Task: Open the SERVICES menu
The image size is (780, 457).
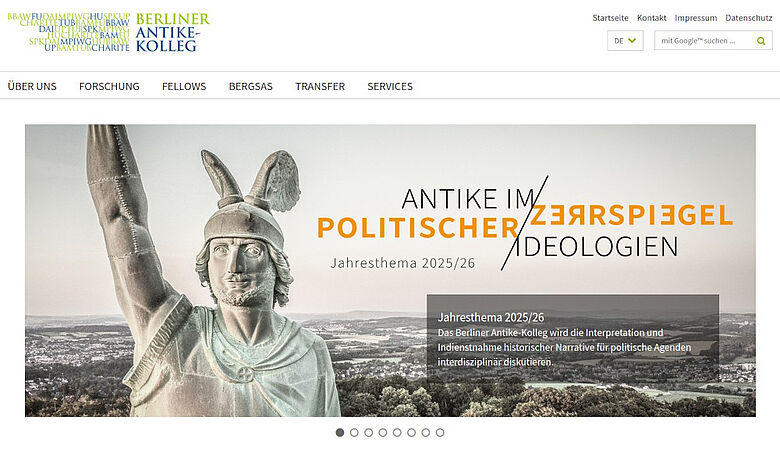Action: (x=390, y=87)
